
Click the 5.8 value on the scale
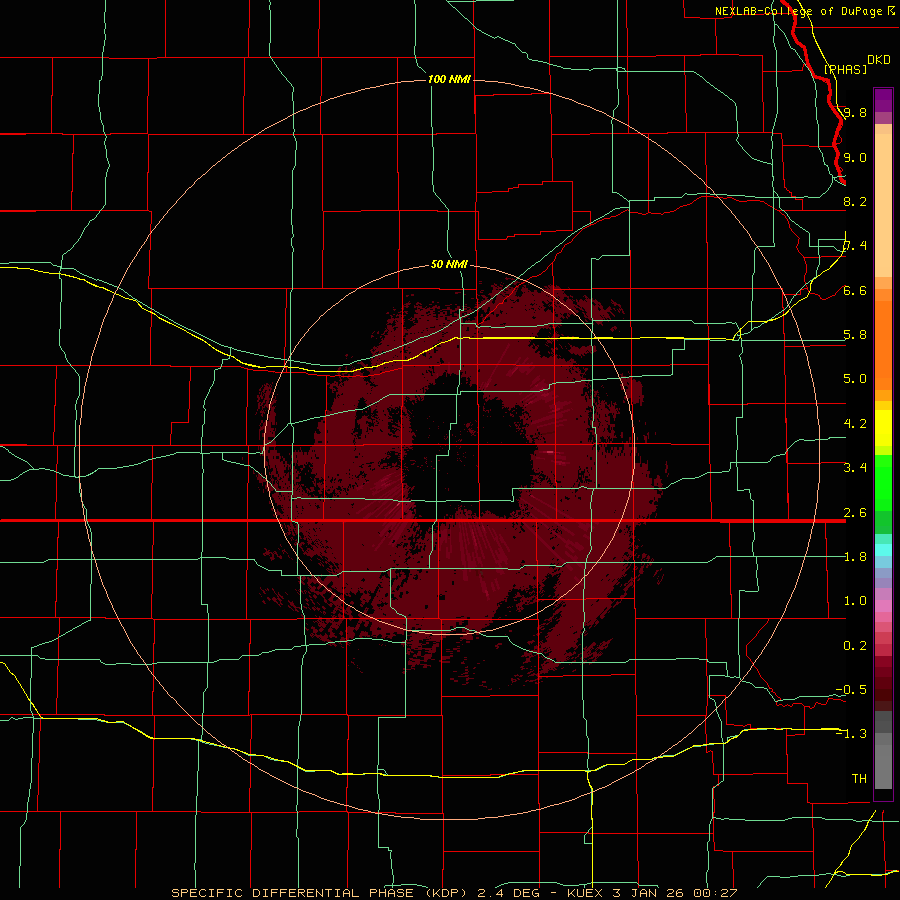coord(855,335)
